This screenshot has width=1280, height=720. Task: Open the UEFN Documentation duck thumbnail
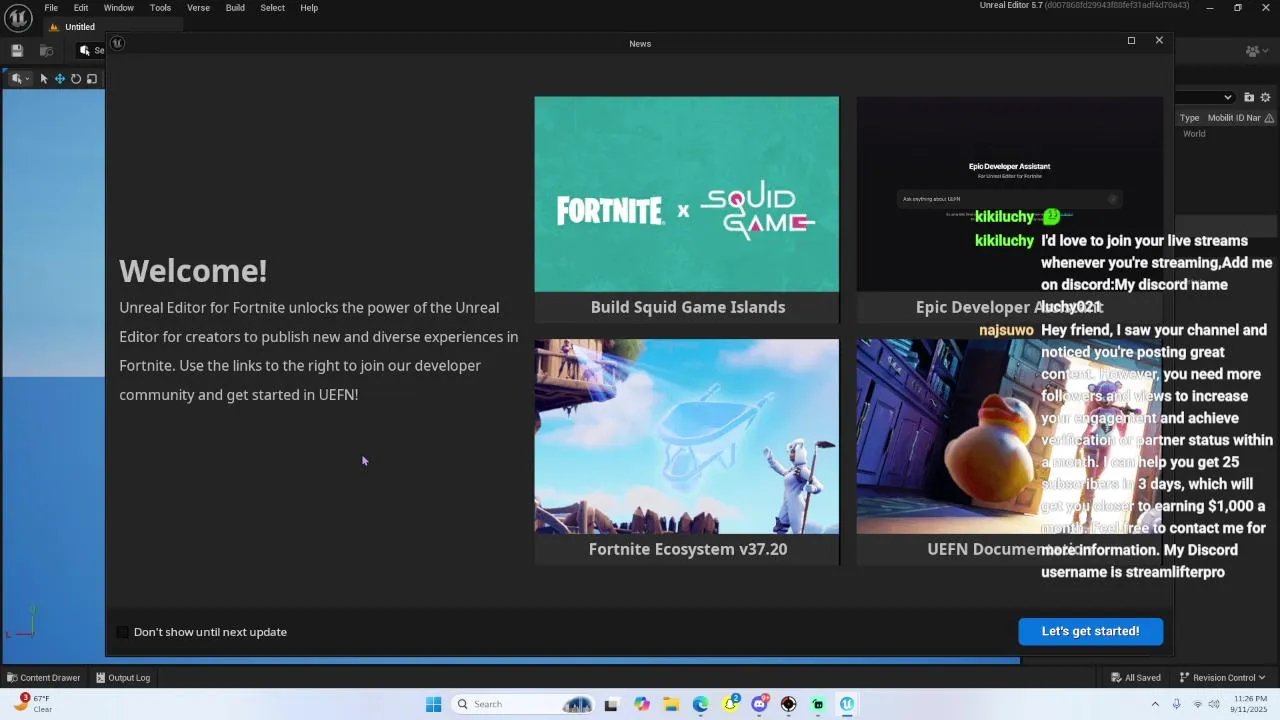click(x=1010, y=436)
